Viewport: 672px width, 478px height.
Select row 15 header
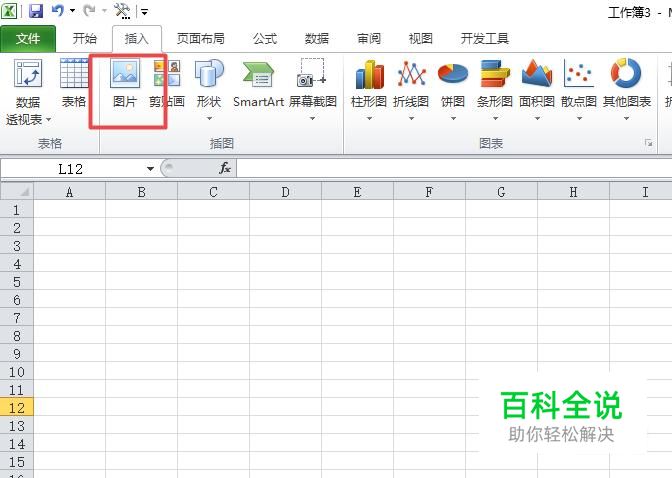[17, 462]
